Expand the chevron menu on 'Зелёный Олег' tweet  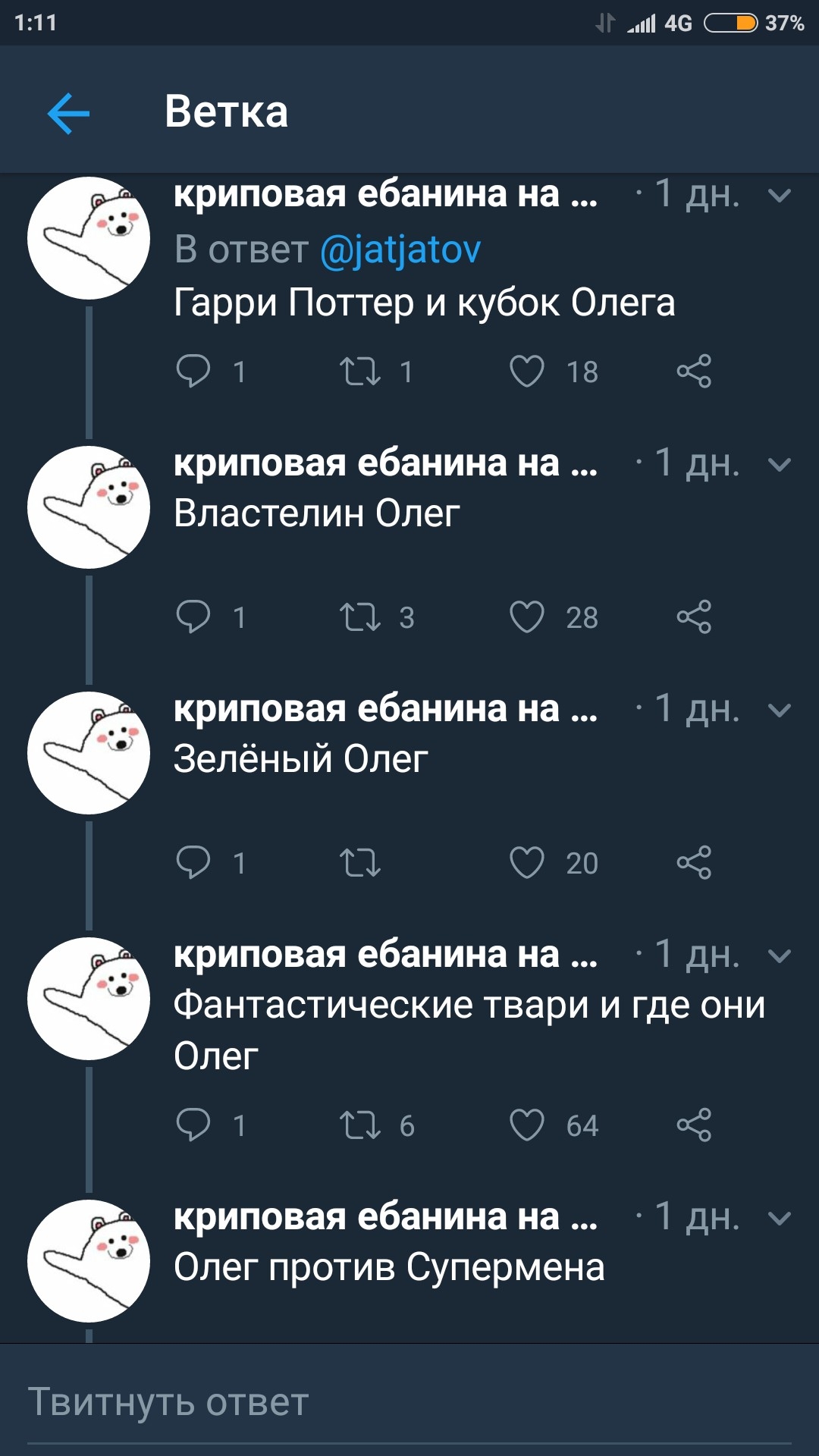780,710
